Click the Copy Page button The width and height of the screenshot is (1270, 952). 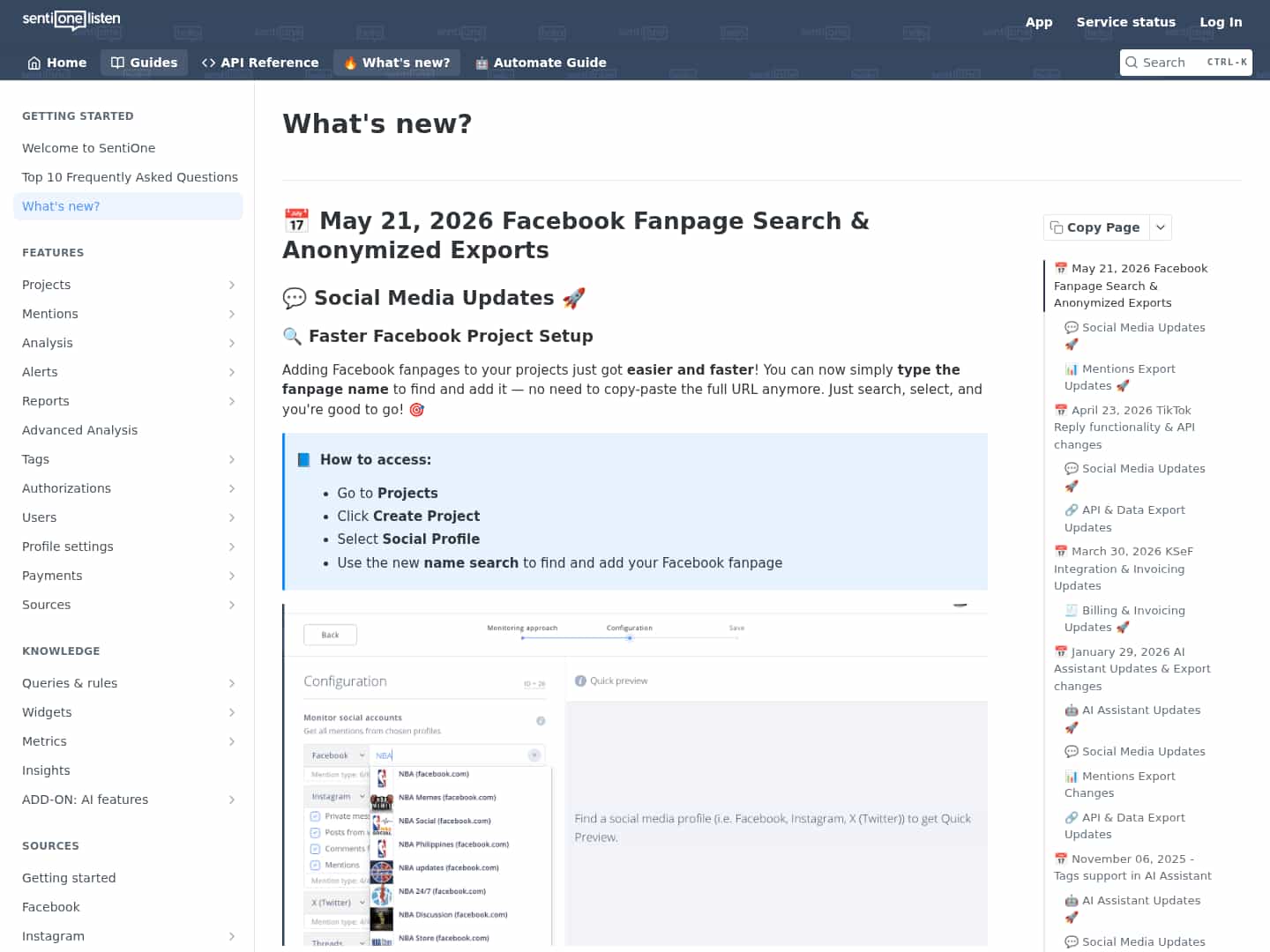[1096, 227]
